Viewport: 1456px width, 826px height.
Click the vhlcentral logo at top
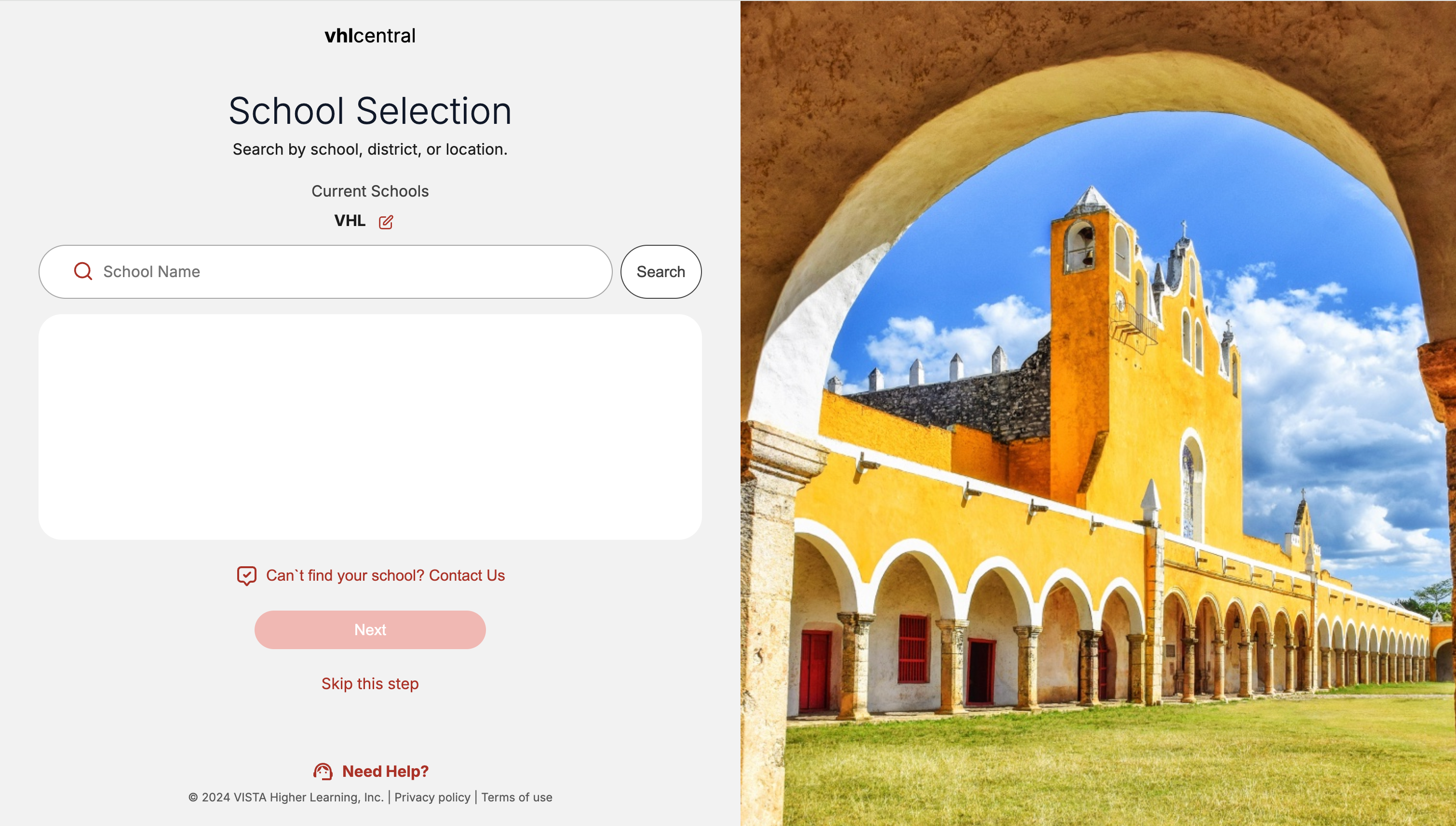370,36
